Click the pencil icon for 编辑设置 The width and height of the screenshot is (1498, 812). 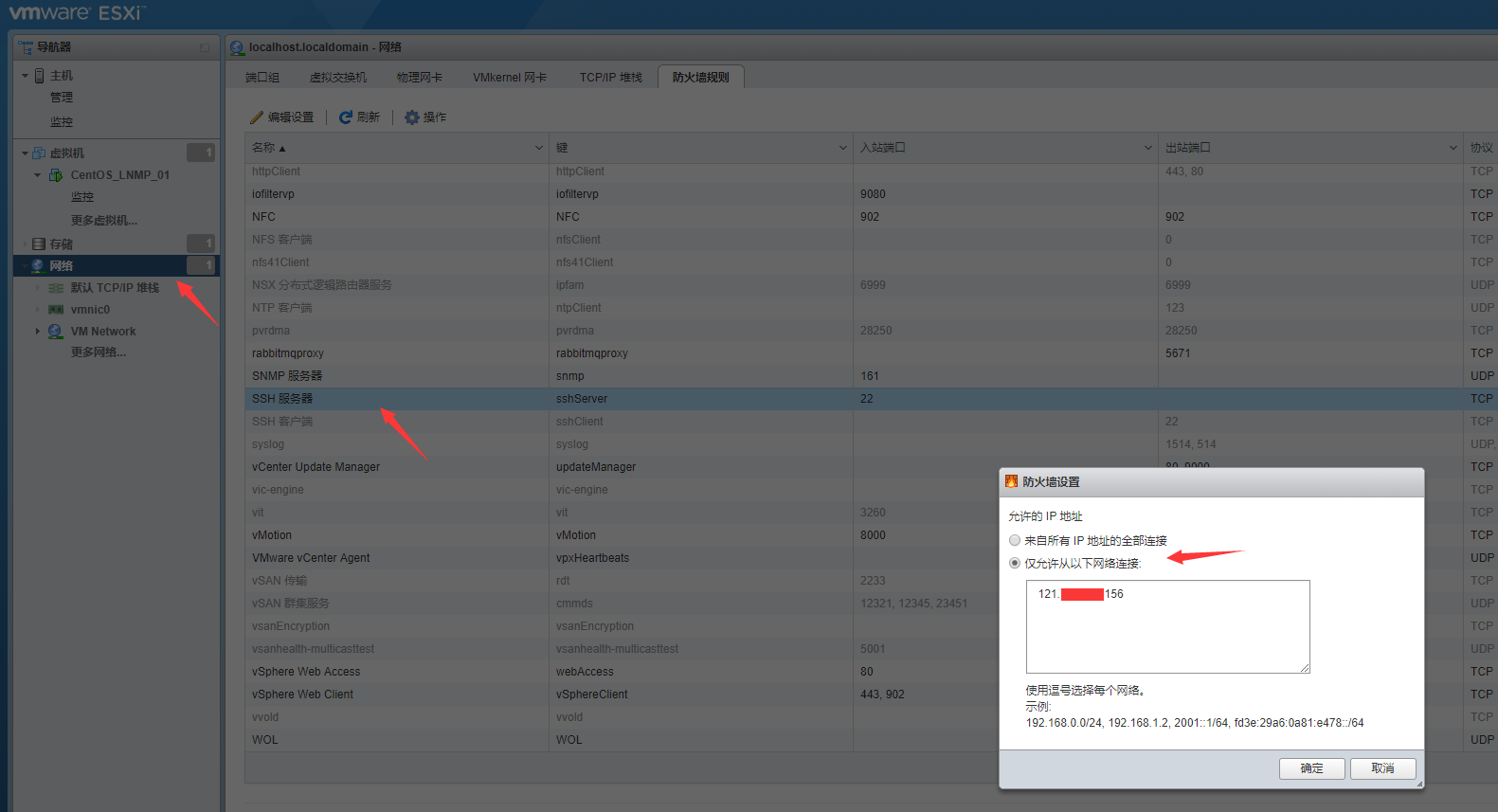coord(256,117)
